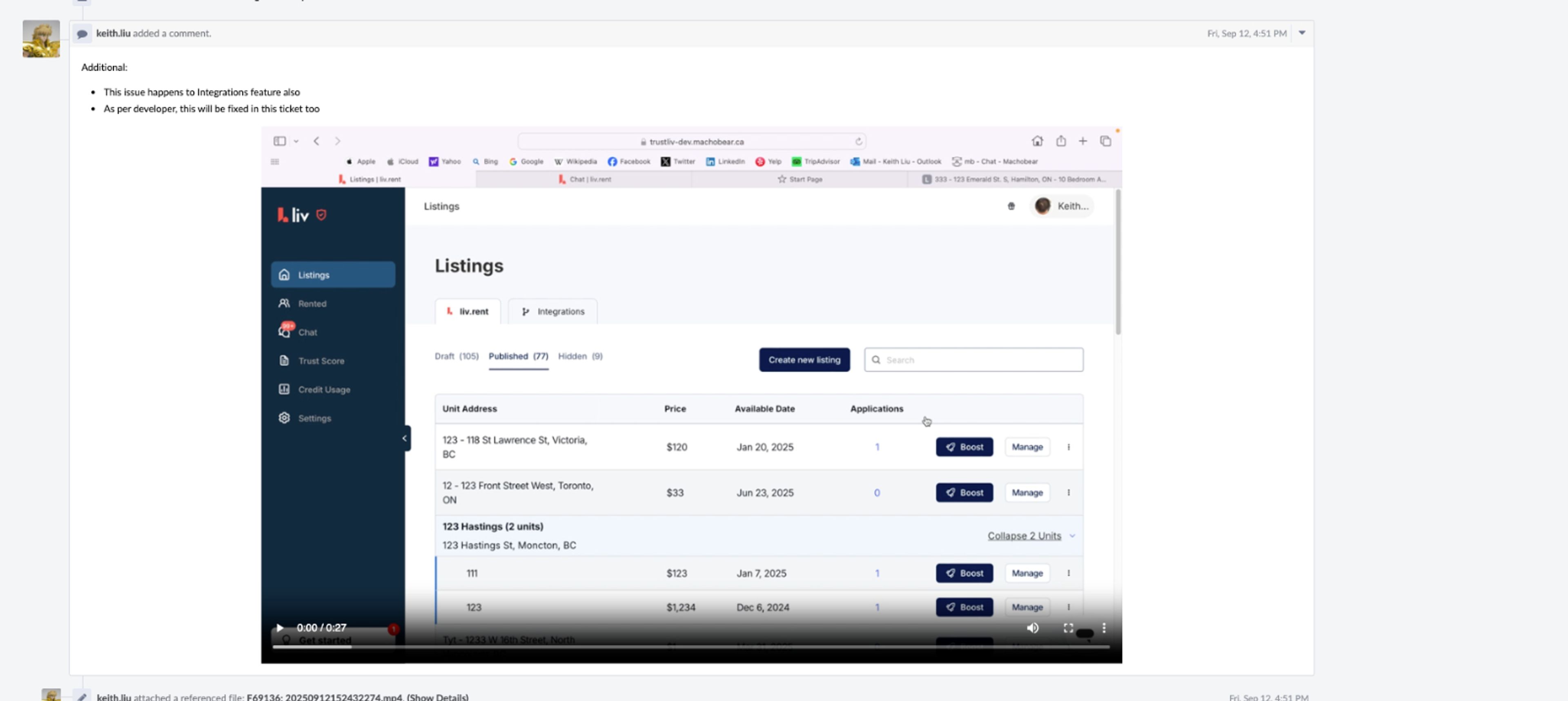Collapse the sidebar with arrow handle
The height and width of the screenshot is (701, 1568).
click(405, 438)
